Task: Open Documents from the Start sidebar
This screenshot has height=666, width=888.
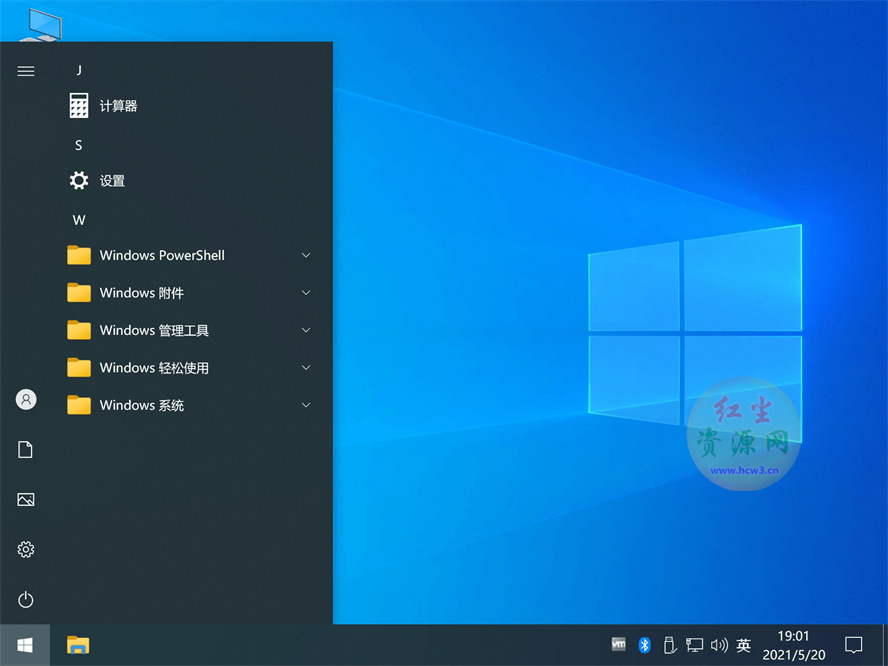Action: (26, 450)
